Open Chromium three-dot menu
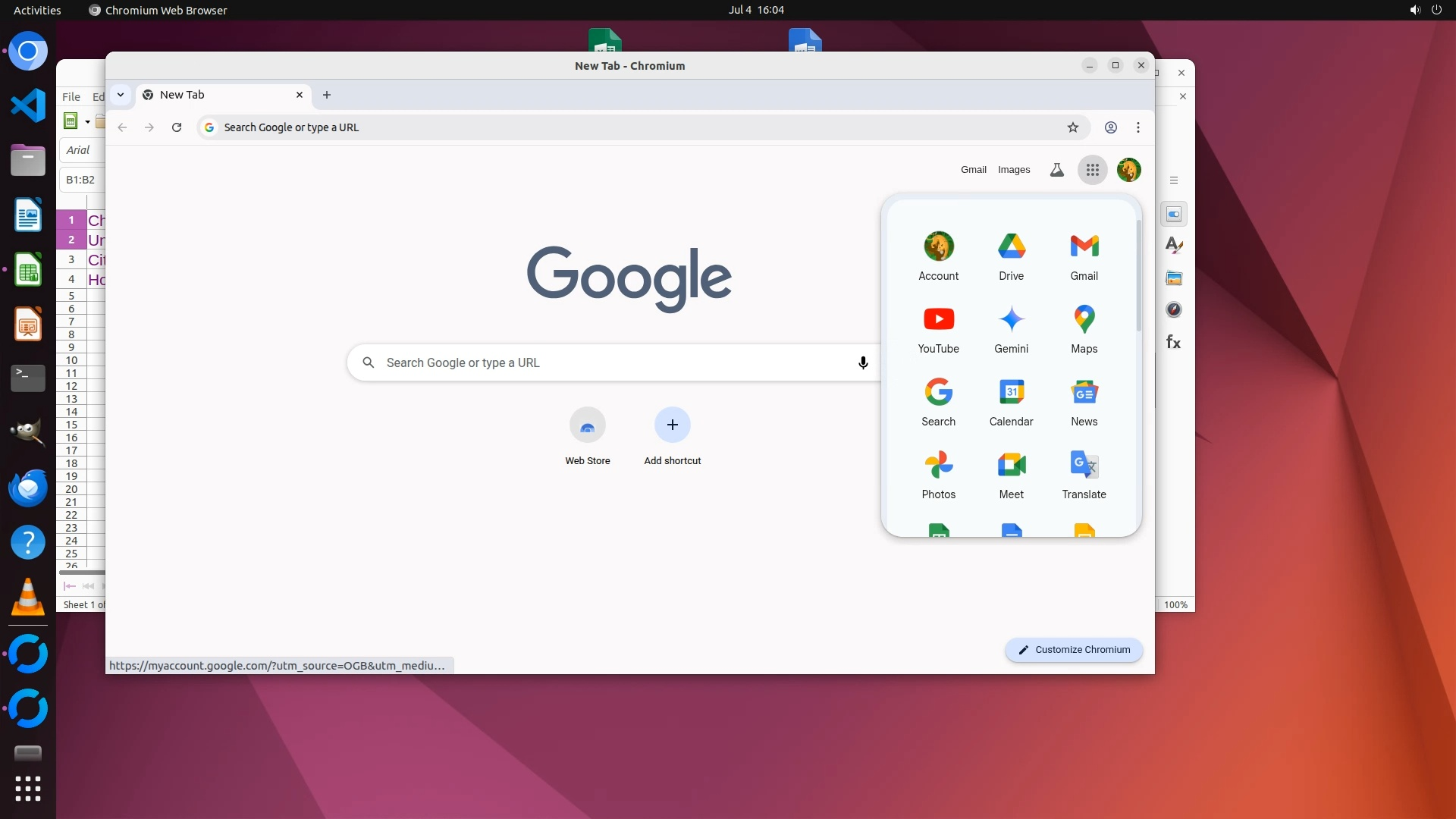Image resolution: width=1456 pixels, height=819 pixels. click(1137, 127)
